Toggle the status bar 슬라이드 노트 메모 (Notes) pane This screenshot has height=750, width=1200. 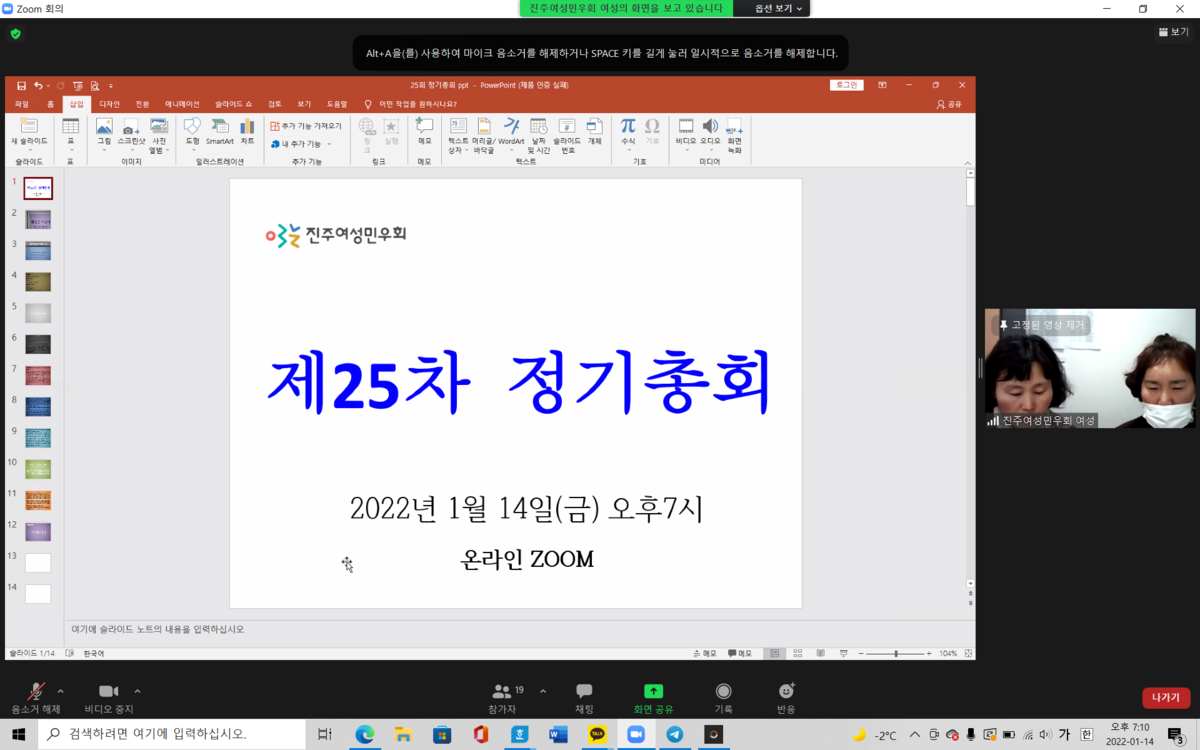[705, 653]
